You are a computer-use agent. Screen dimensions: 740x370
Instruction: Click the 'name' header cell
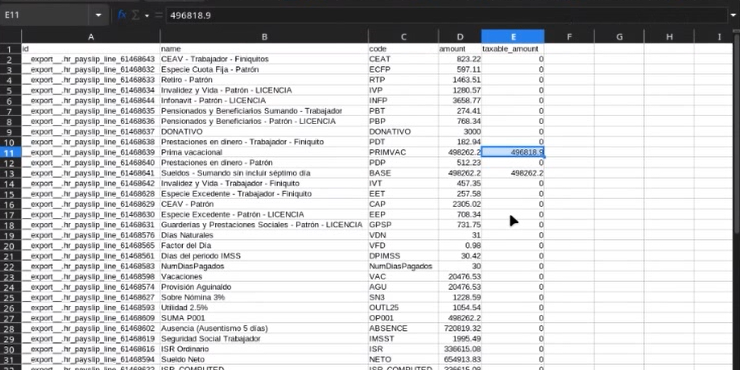coord(264,49)
